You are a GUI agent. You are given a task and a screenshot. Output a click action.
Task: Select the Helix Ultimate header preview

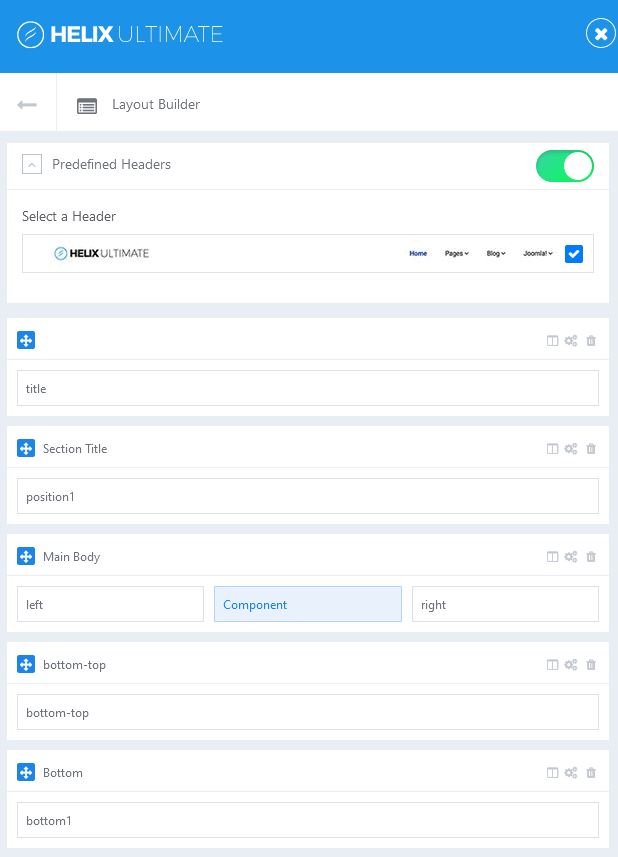coord(290,254)
